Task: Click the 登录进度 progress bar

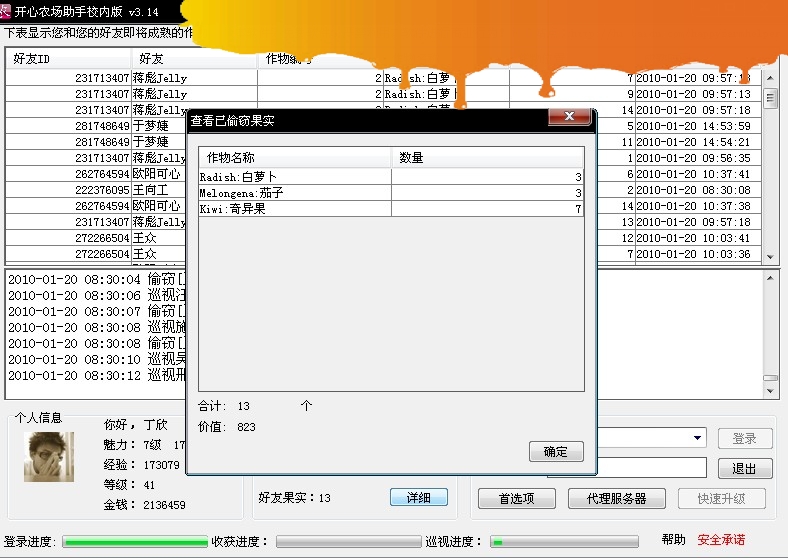Action: pyautogui.click(x=134, y=542)
